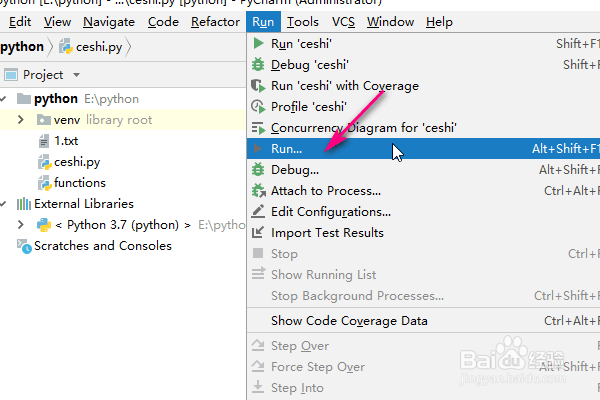Open the Refactor menu
Viewport: 600px width, 400px height.
(215, 21)
